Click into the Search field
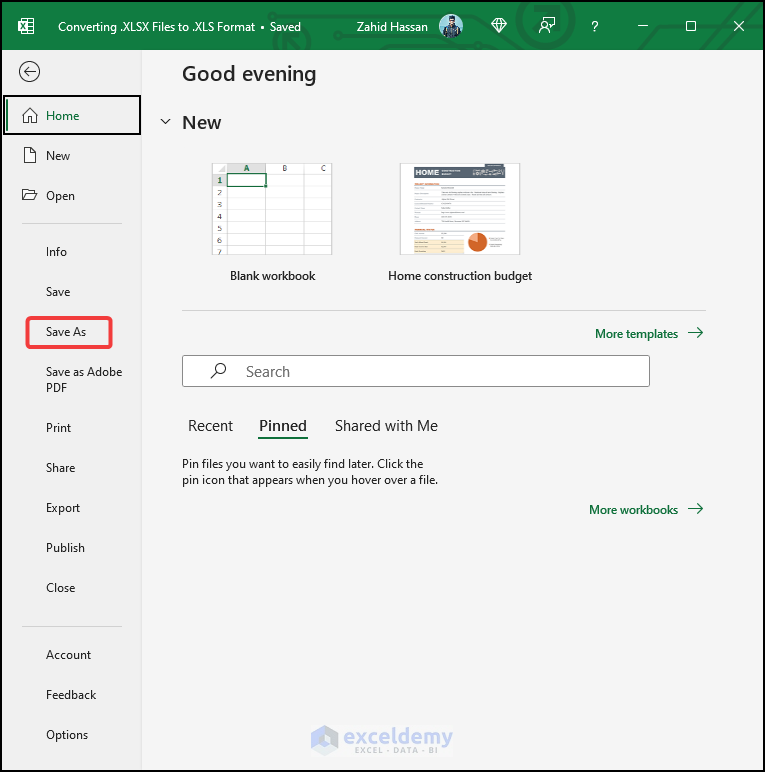Image resolution: width=765 pixels, height=772 pixels. point(415,371)
